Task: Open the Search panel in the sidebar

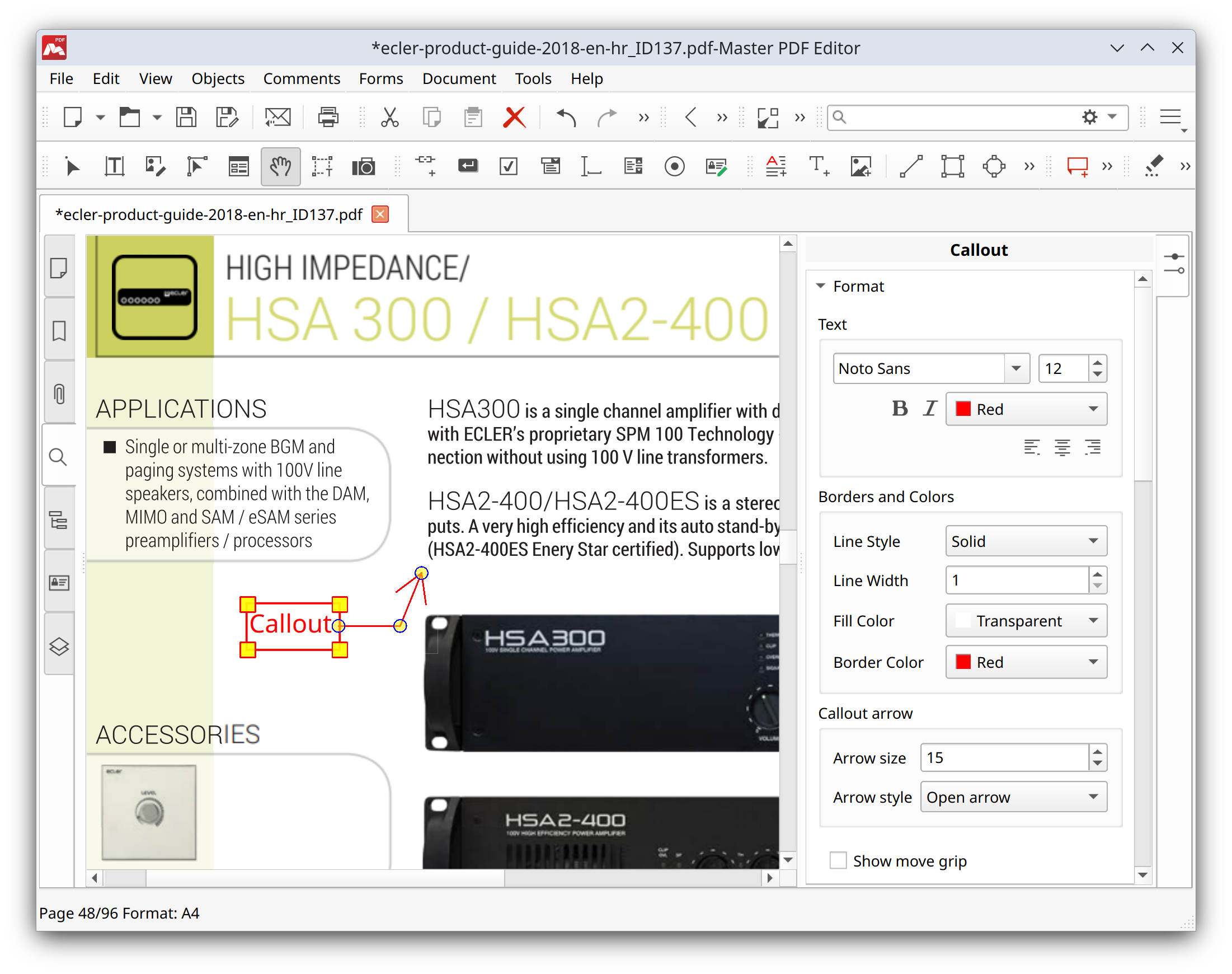Action: [x=59, y=456]
